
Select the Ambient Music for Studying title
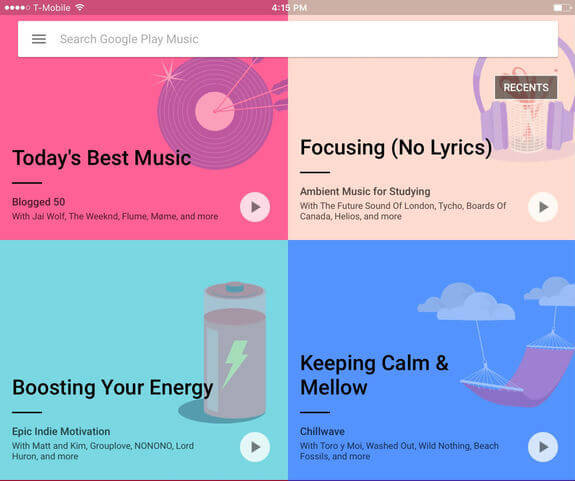pyautogui.click(x=365, y=192)
